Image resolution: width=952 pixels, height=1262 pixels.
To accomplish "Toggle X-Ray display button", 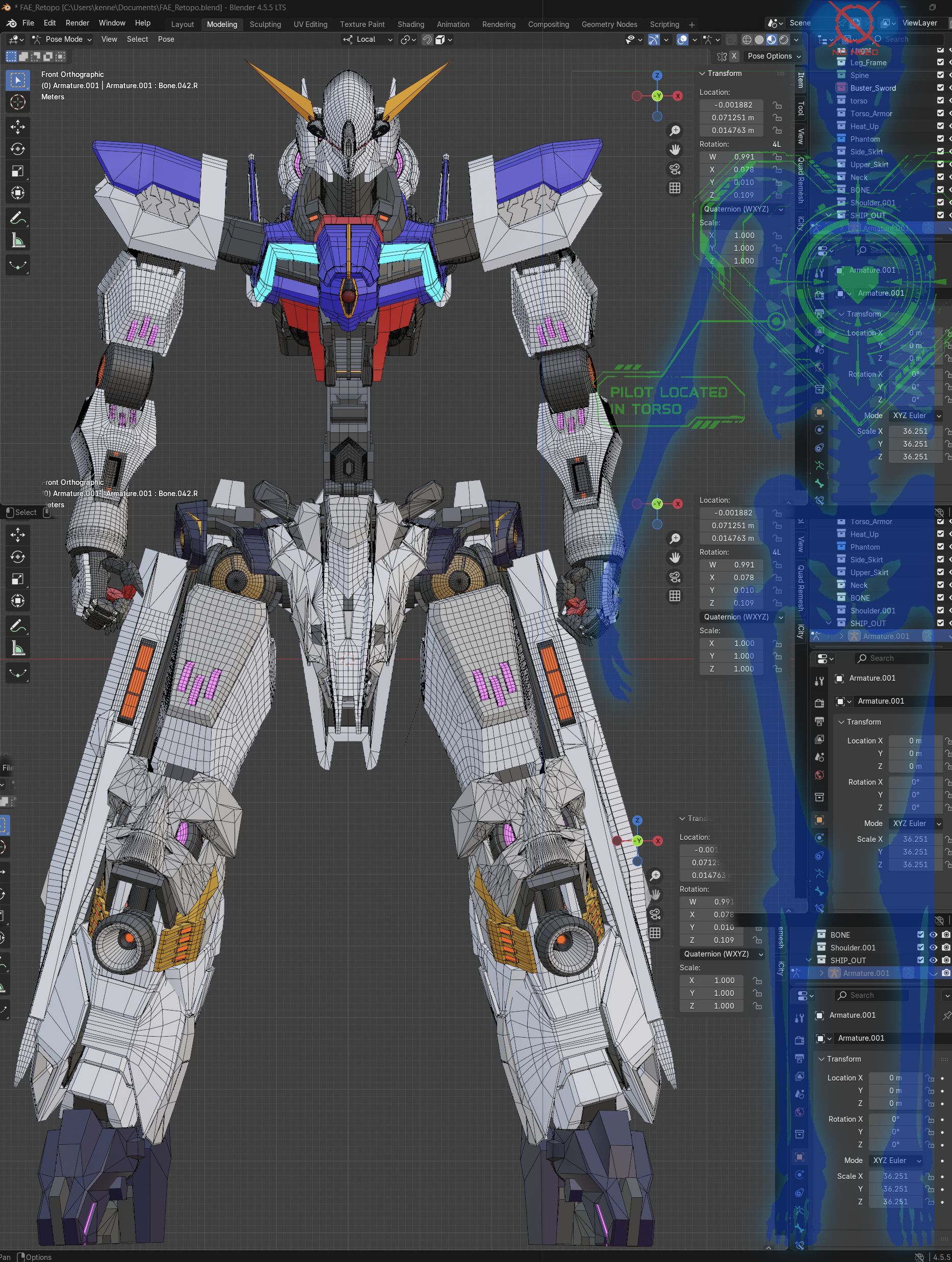I will [x=731, y=39].
